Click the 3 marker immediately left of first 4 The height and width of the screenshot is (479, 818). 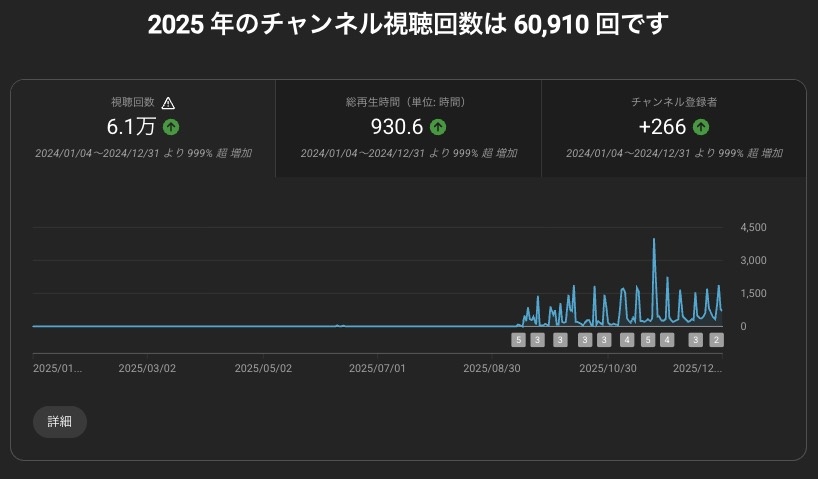click(605, 340)
